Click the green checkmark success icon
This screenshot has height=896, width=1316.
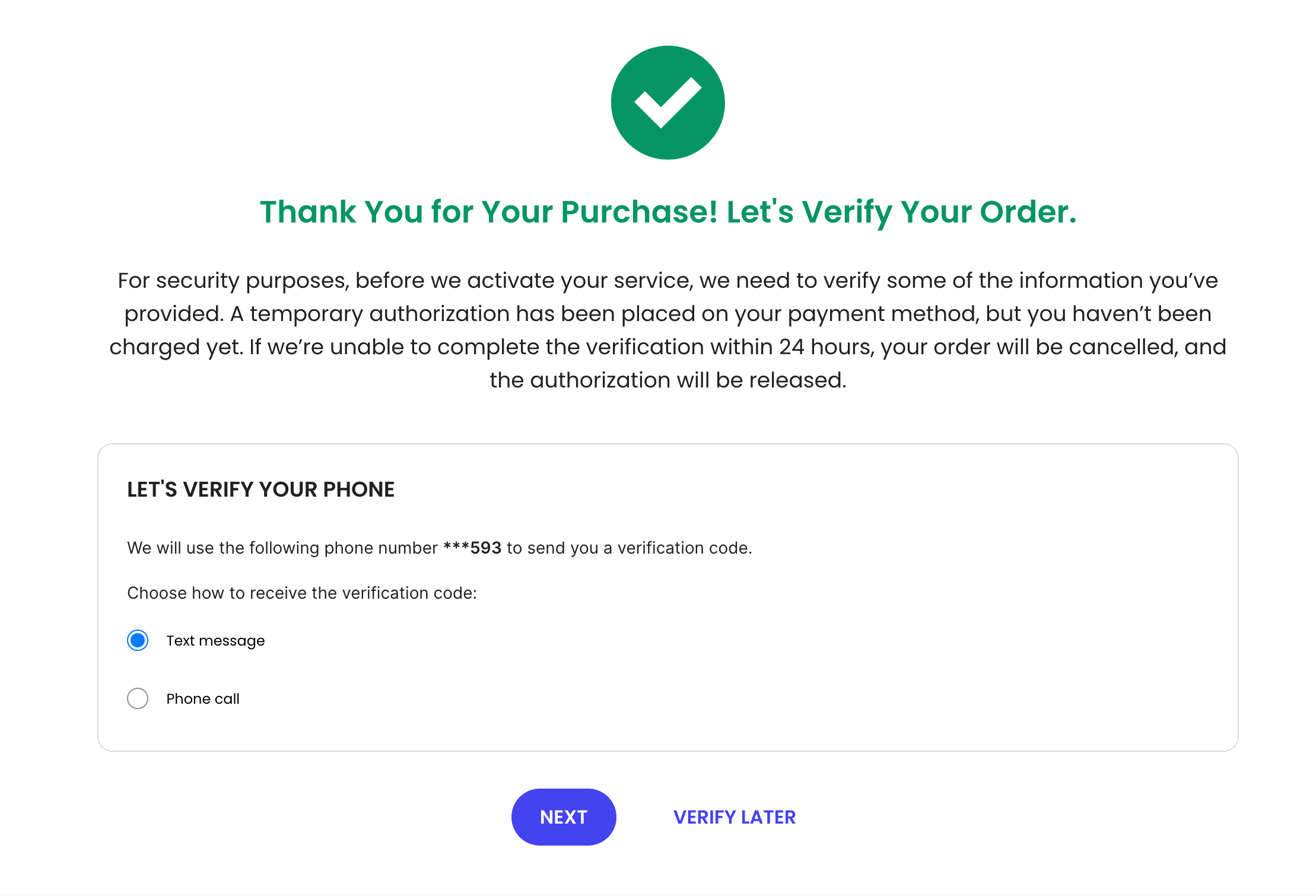pos(667,103)
